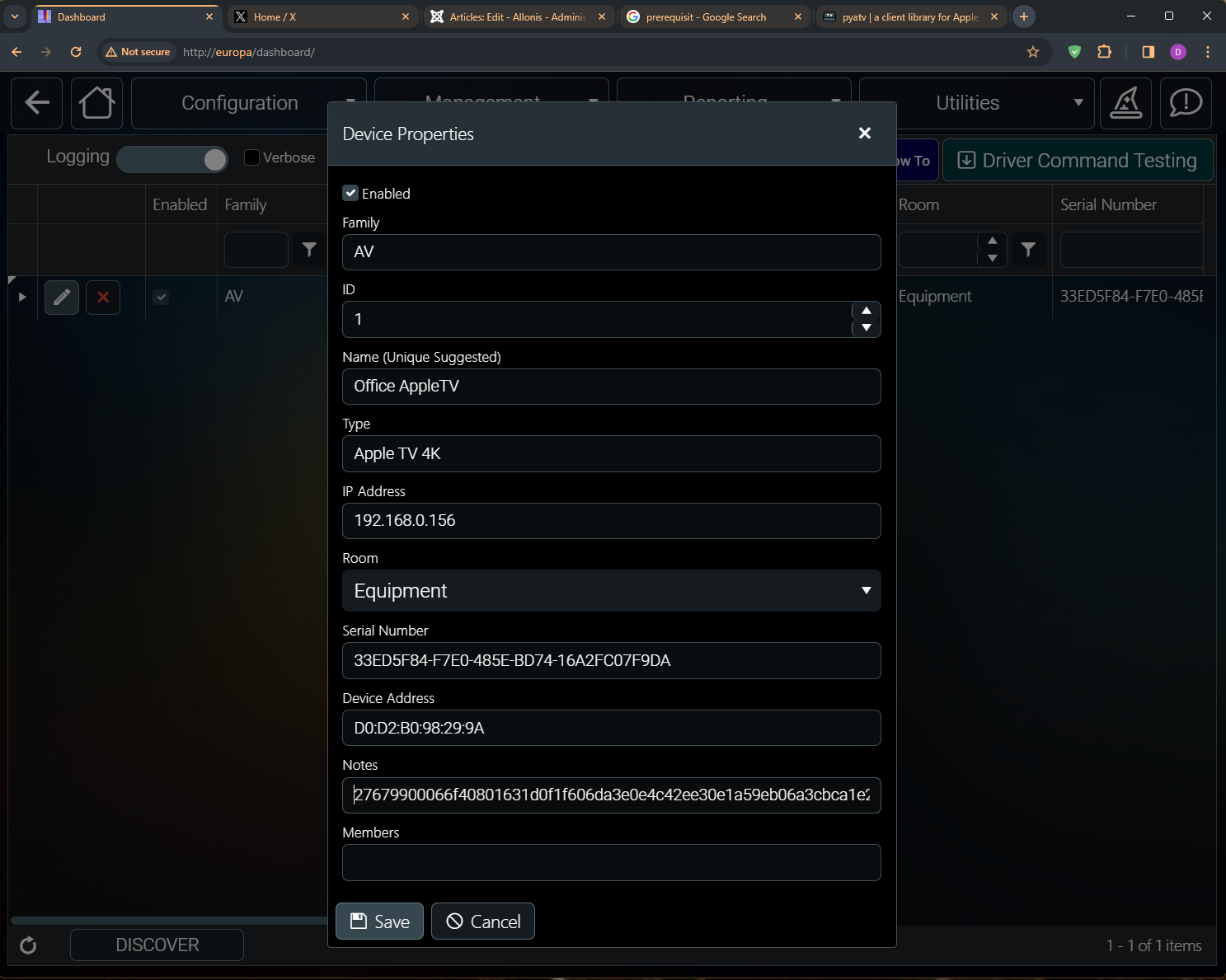Sort by the Room column header
The width and height of the screenshot is (1226, 980).
(918, 204)
